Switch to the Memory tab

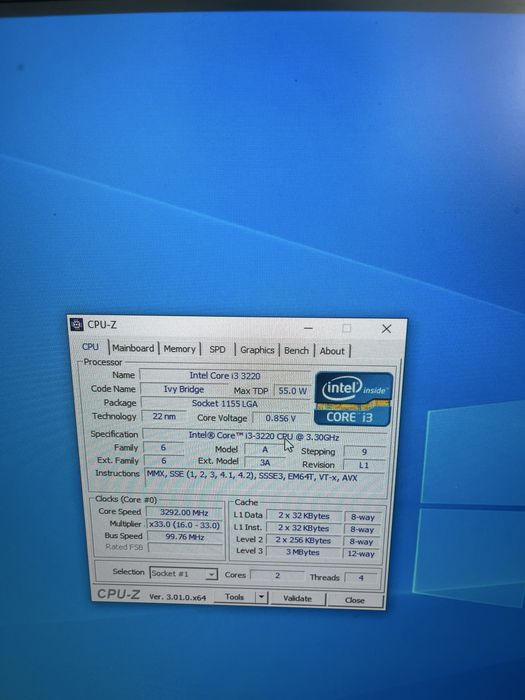click(x=179, y=349)
